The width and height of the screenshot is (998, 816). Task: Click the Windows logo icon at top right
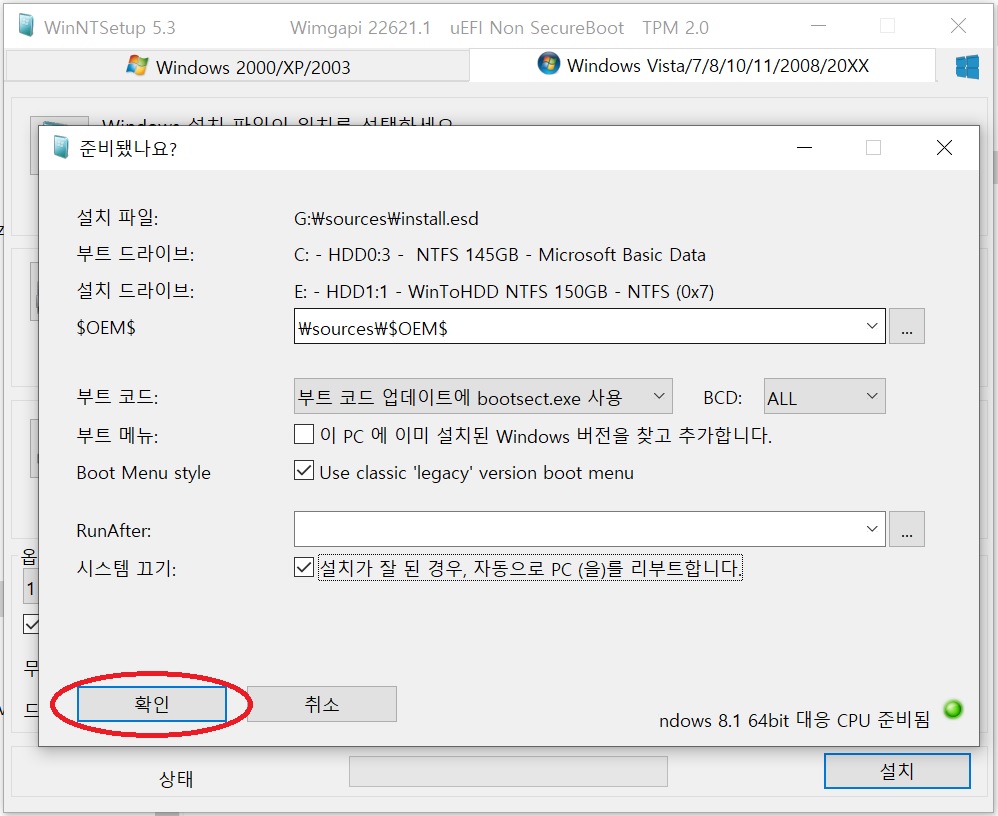click(x=967, y=66)
